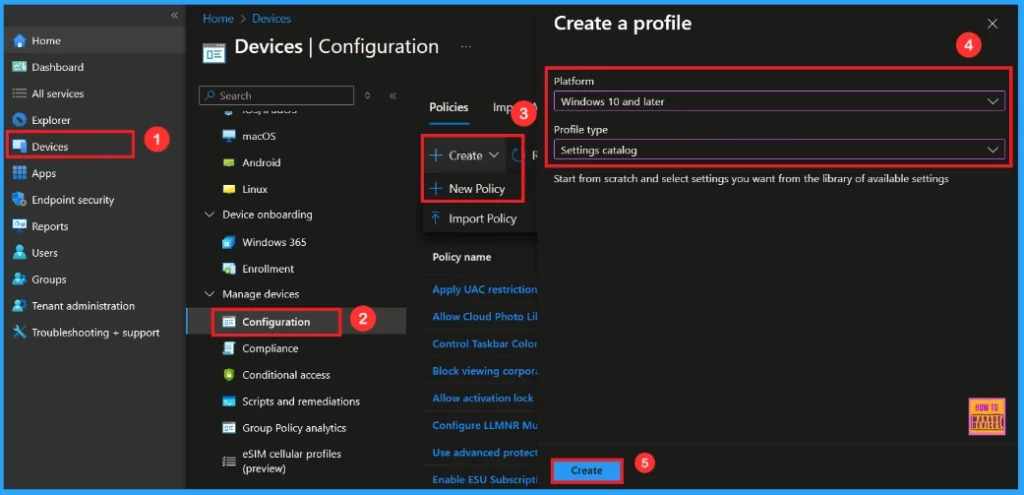Expand the Create dropdown button
Screen dimensions: 1024x495
click(x=464, y=155)
